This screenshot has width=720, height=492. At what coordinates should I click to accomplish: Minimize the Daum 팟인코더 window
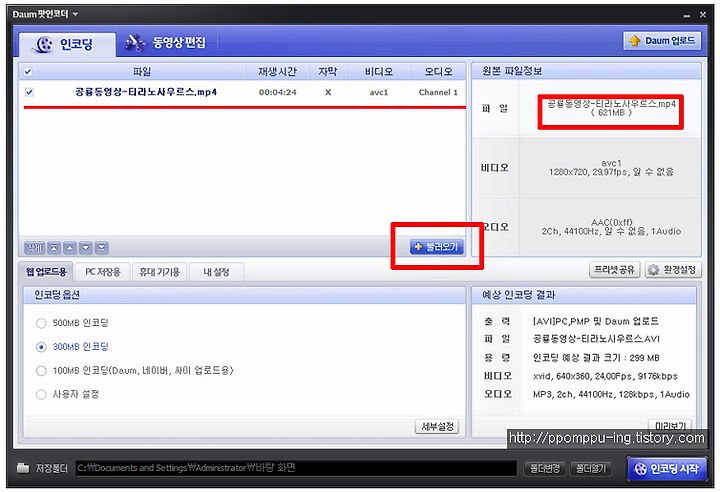click(686, 15)
